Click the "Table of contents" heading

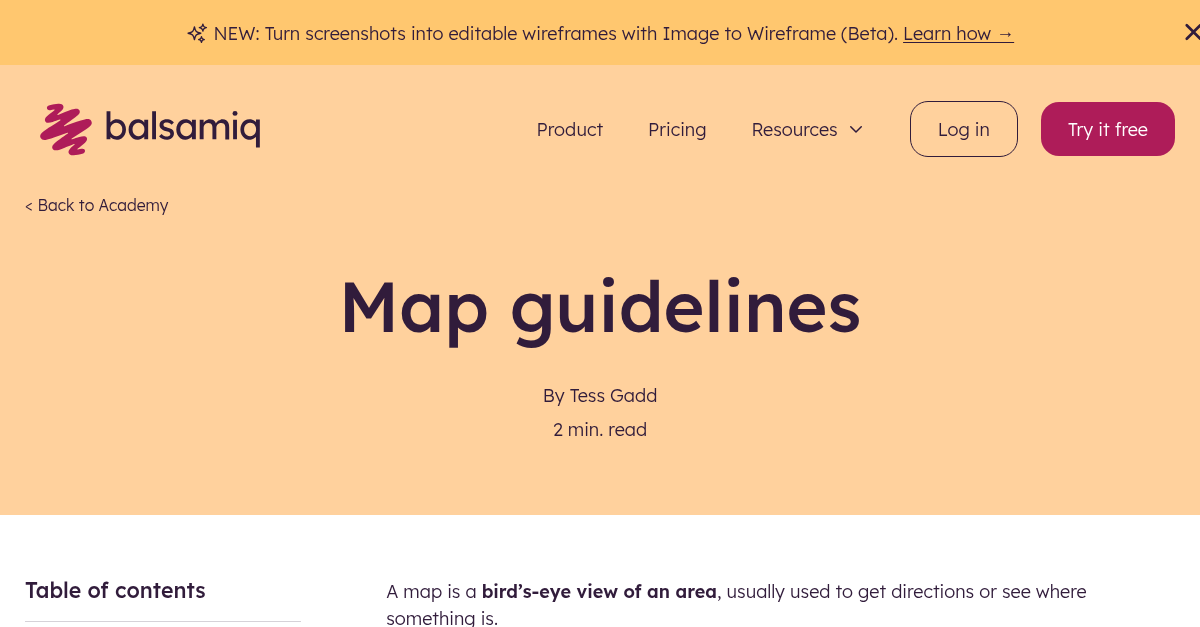pyautogui.click(x=115, y=590)
